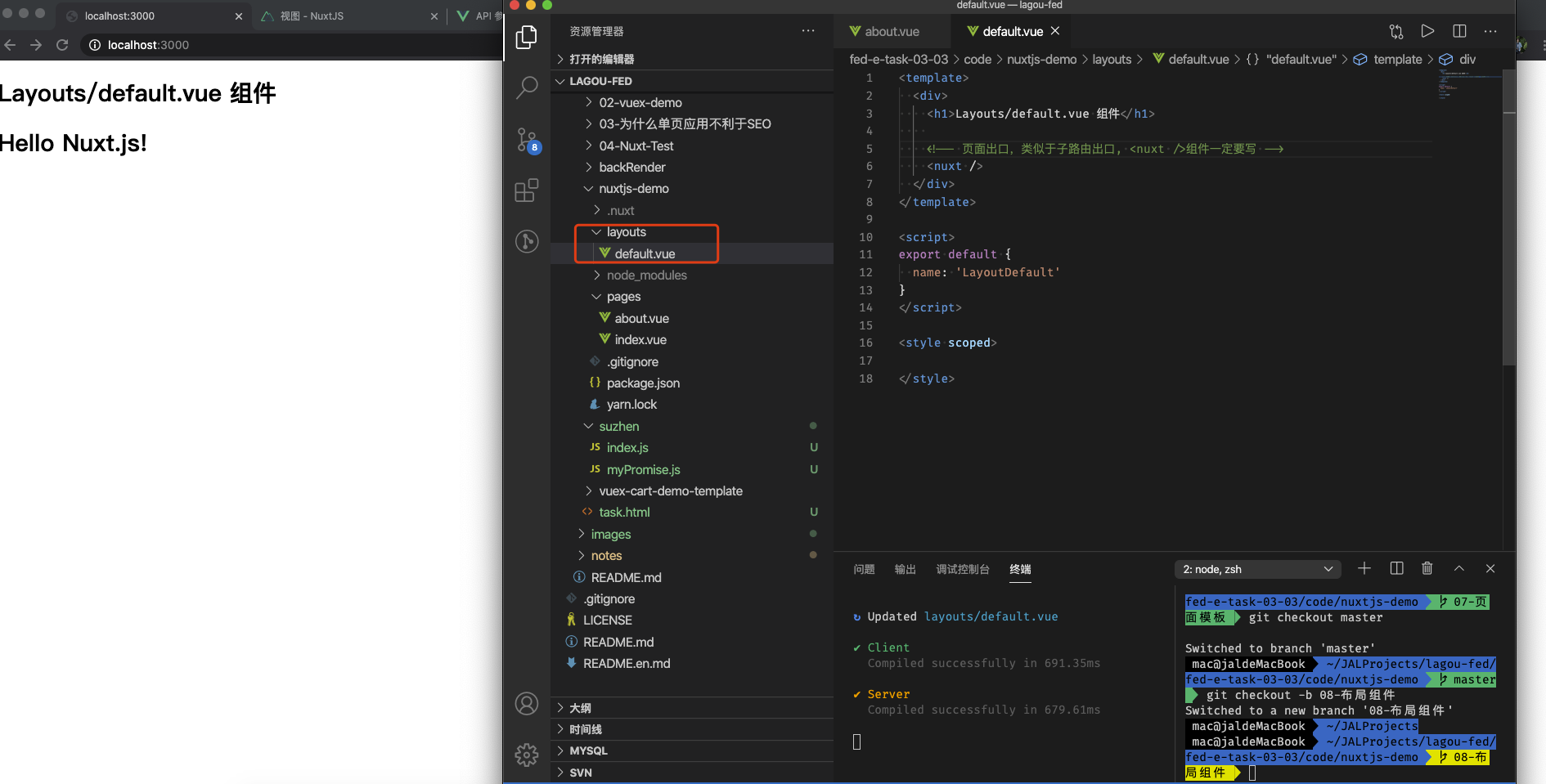Viewport: 1546px width, 784px height.
Task: Collapse the LAGOU-FED root folder
Action: pyautogui.click(x=692, y=81)
